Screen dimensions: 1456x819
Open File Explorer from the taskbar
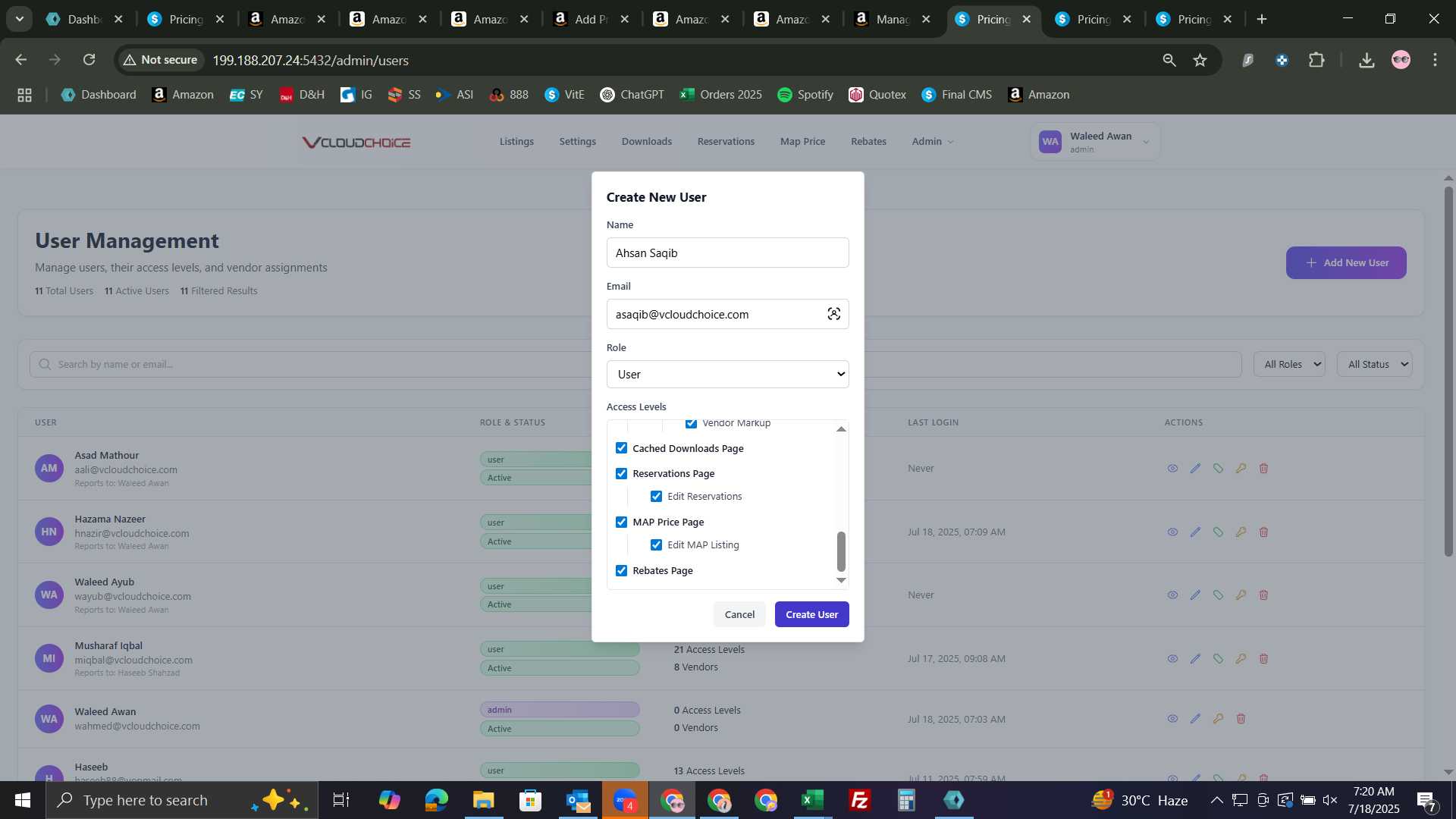pyautogui.click(x=483, y=800)
